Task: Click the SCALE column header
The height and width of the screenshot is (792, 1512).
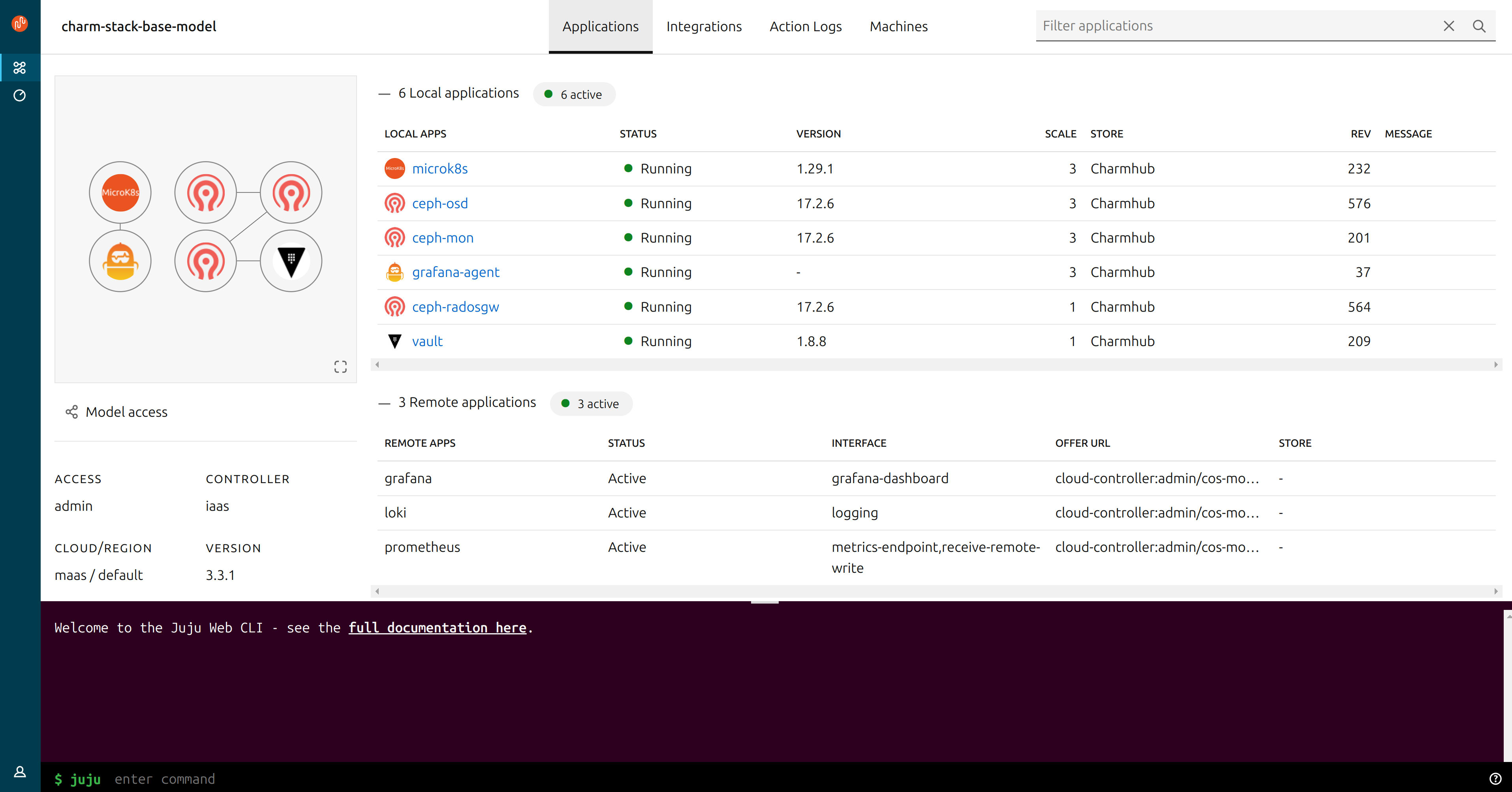Action: 1060,134
